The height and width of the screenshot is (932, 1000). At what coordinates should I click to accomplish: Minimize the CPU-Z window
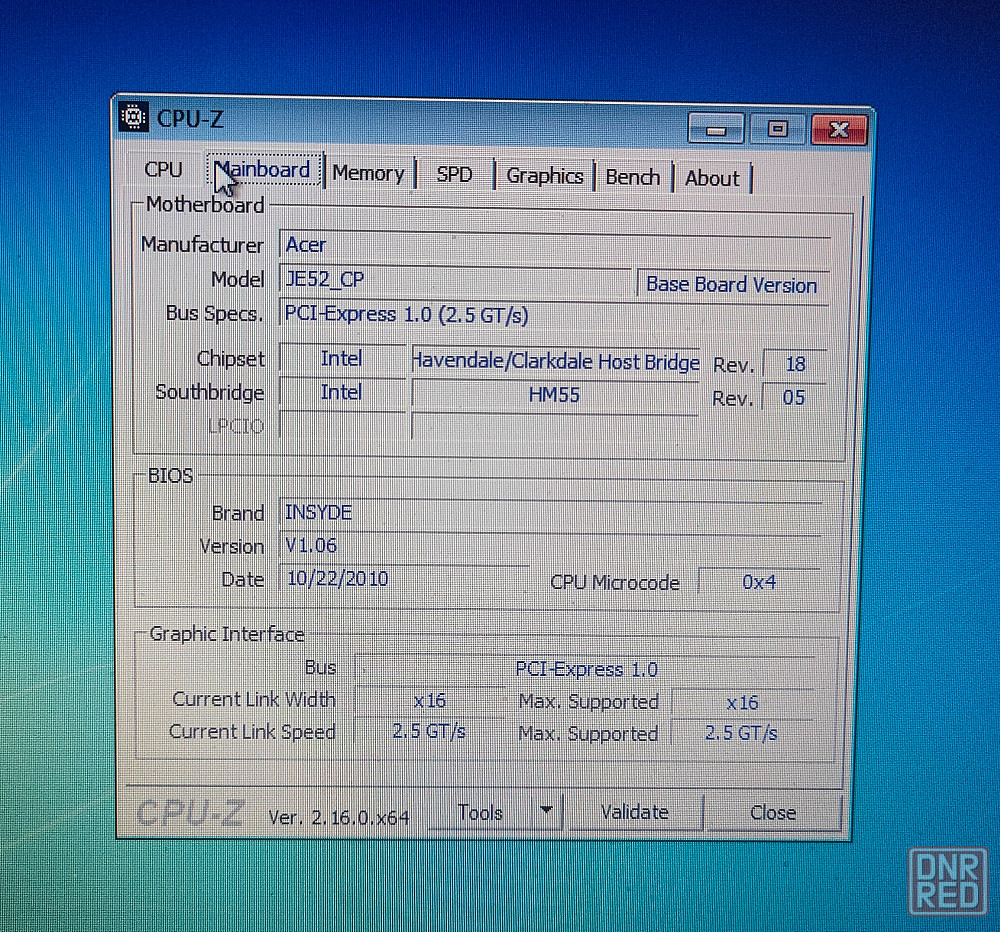pos(716,129)
